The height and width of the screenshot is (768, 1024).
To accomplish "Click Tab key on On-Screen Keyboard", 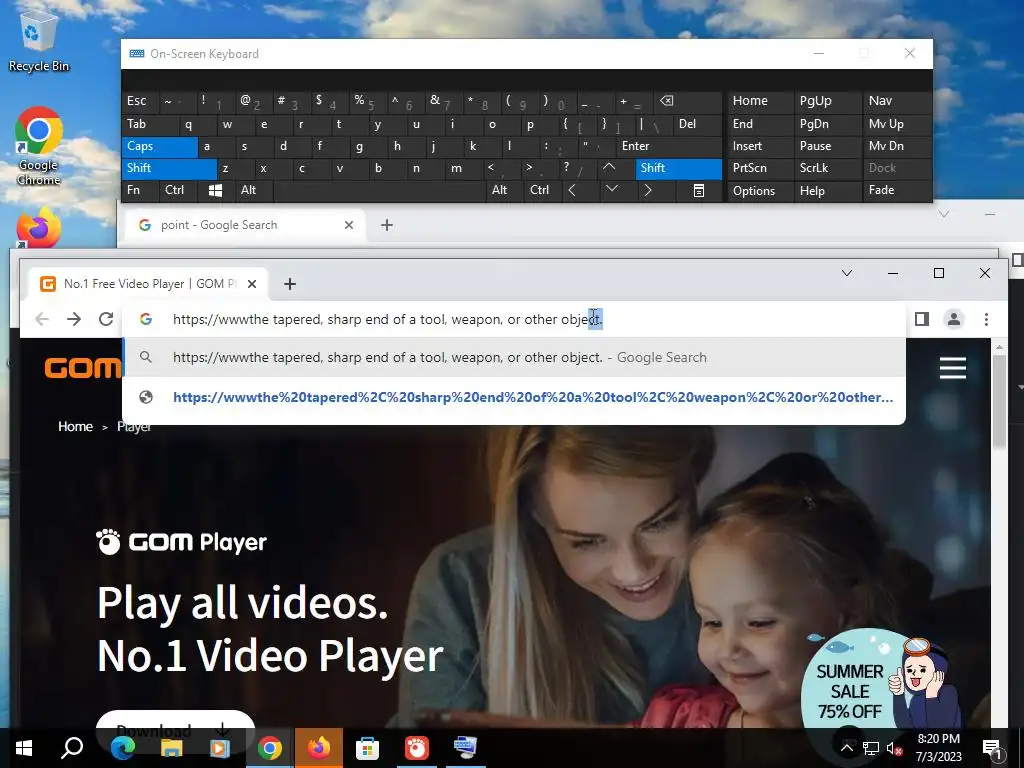I will [x=148, y=124].
